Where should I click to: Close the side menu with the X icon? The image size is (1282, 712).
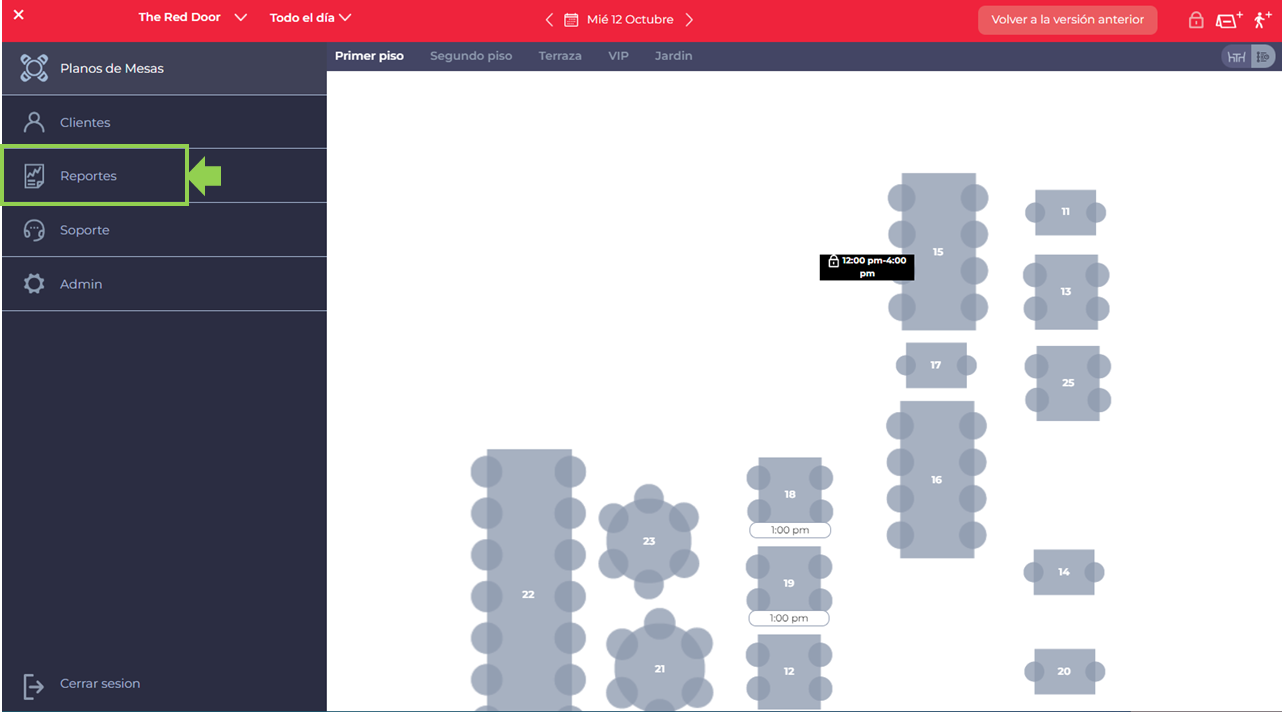coord(18,15)
